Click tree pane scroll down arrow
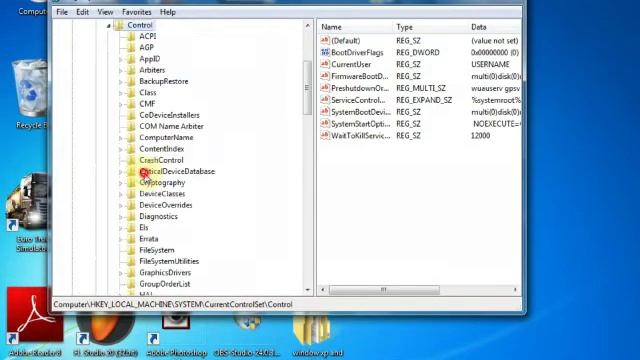This screenshot has height=360, width=640. click(x=308, y=290)
